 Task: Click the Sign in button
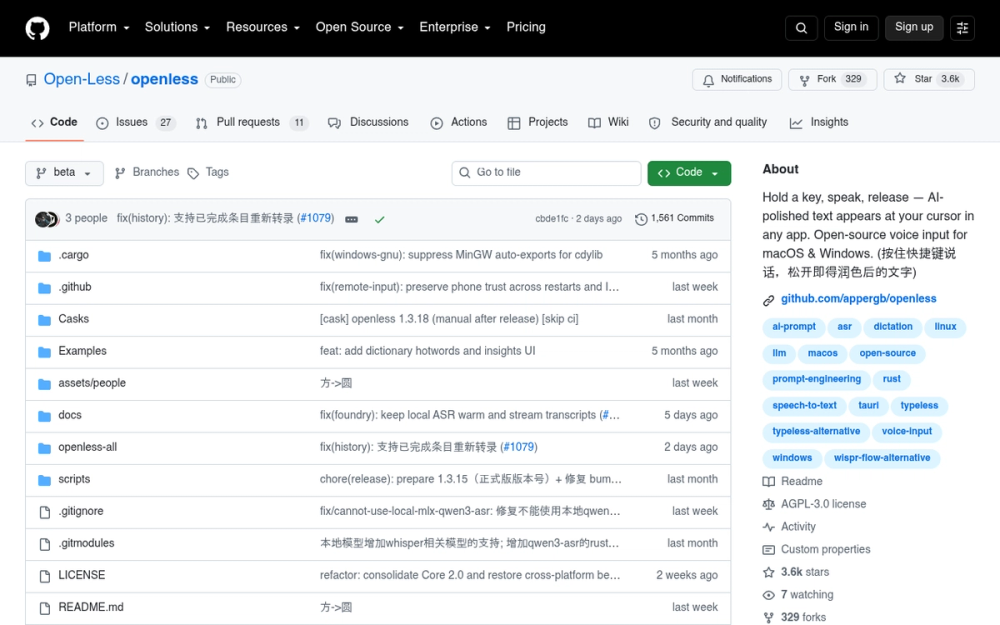(x=851, y=27)
